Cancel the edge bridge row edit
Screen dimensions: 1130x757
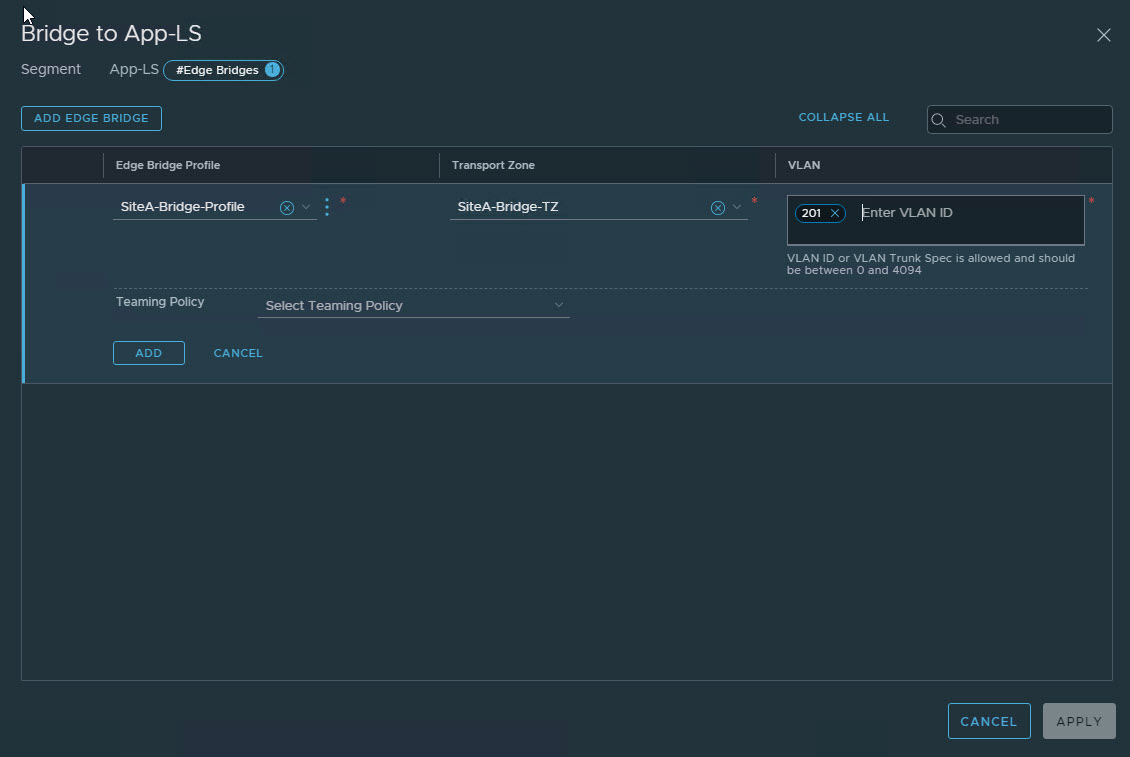coord(238,353)
